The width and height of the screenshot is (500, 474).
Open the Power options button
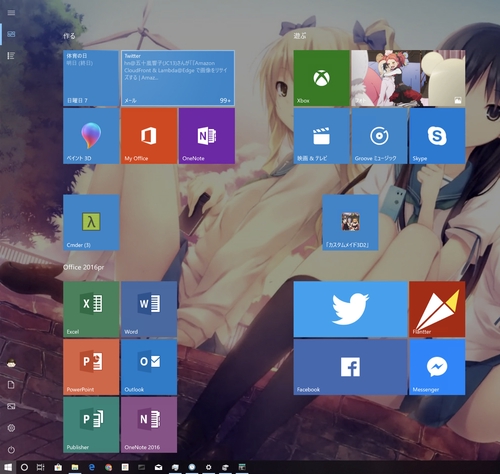tap(11, 450)
